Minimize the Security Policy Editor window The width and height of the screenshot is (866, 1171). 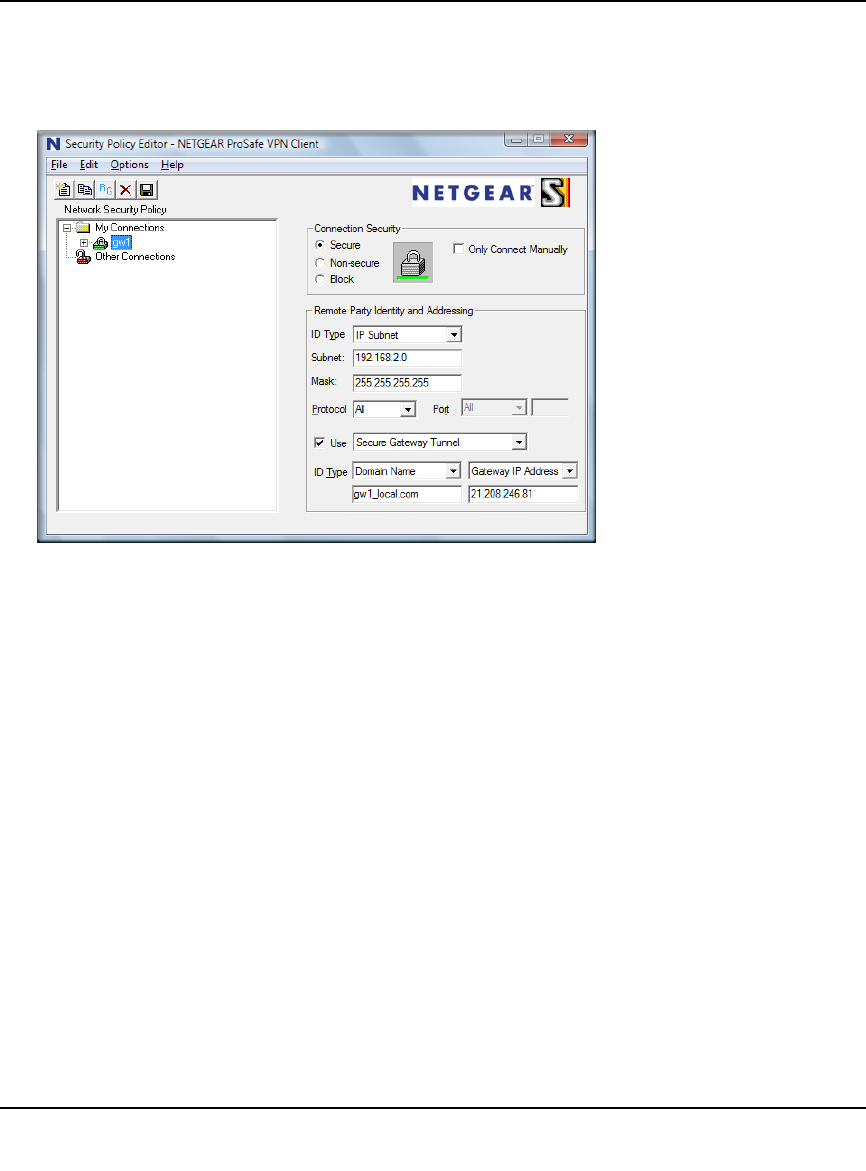pyautogui.click(x=516, y=140)
